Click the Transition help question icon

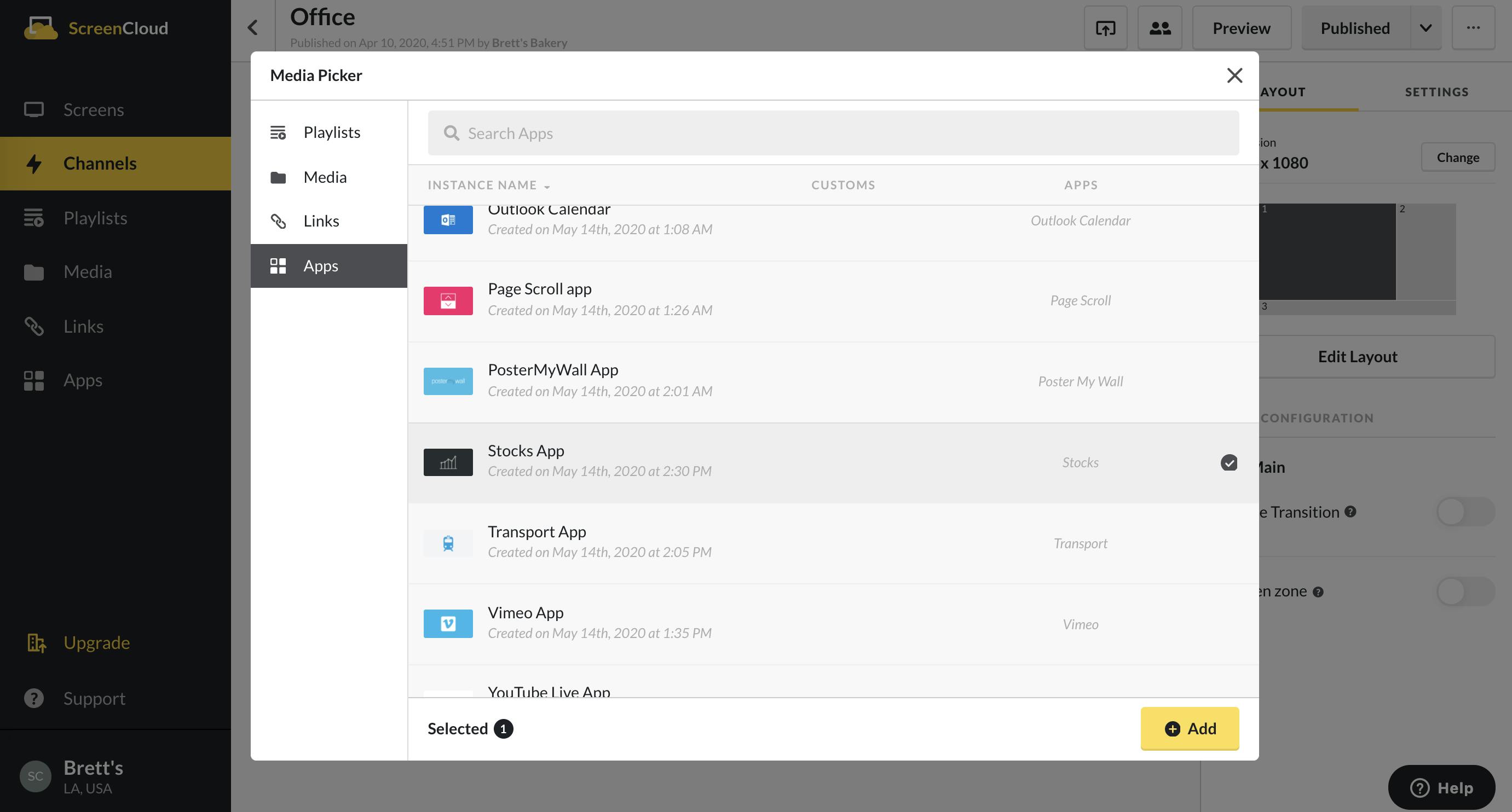[1351, 512]
